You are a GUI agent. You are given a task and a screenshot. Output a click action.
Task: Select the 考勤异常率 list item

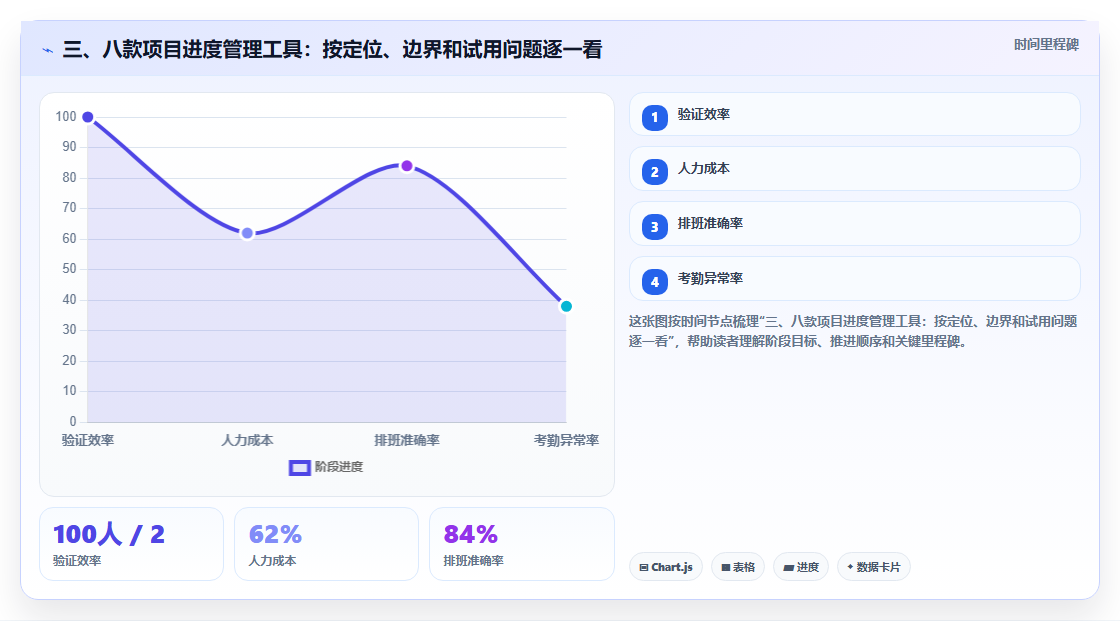pyautogui.click(x=854, y=279)
